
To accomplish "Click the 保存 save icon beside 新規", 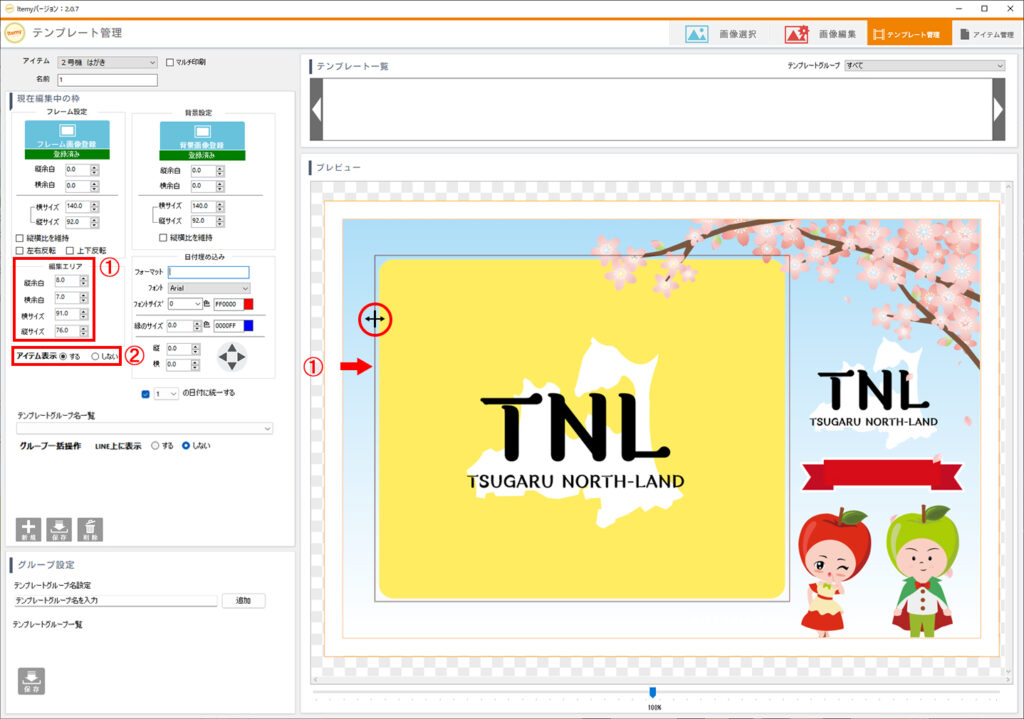I will click(59, 529).
